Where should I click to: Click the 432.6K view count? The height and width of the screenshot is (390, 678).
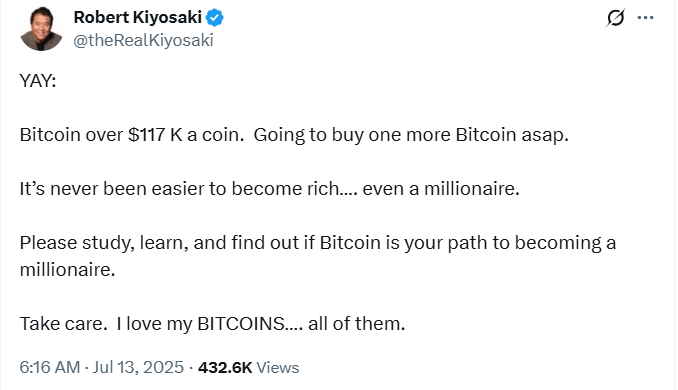[x=225, y=368]
